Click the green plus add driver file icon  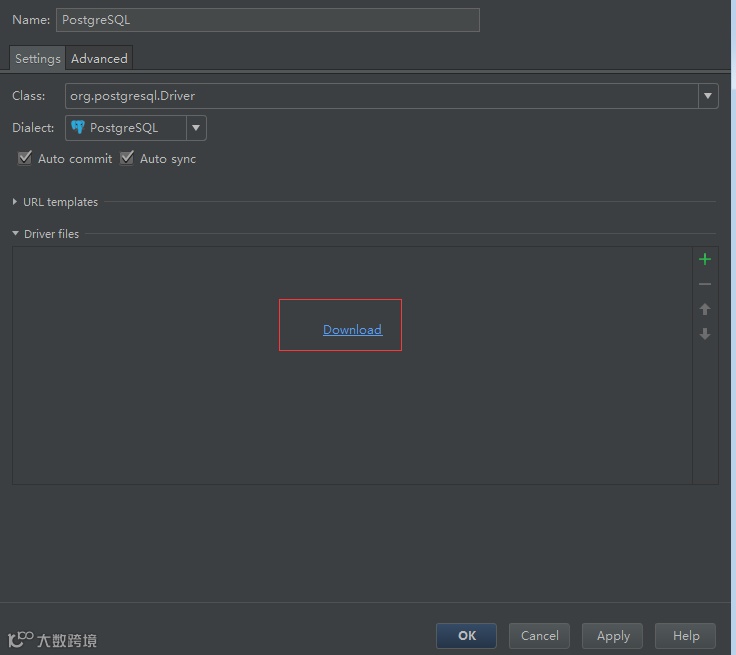pos(705,259)
